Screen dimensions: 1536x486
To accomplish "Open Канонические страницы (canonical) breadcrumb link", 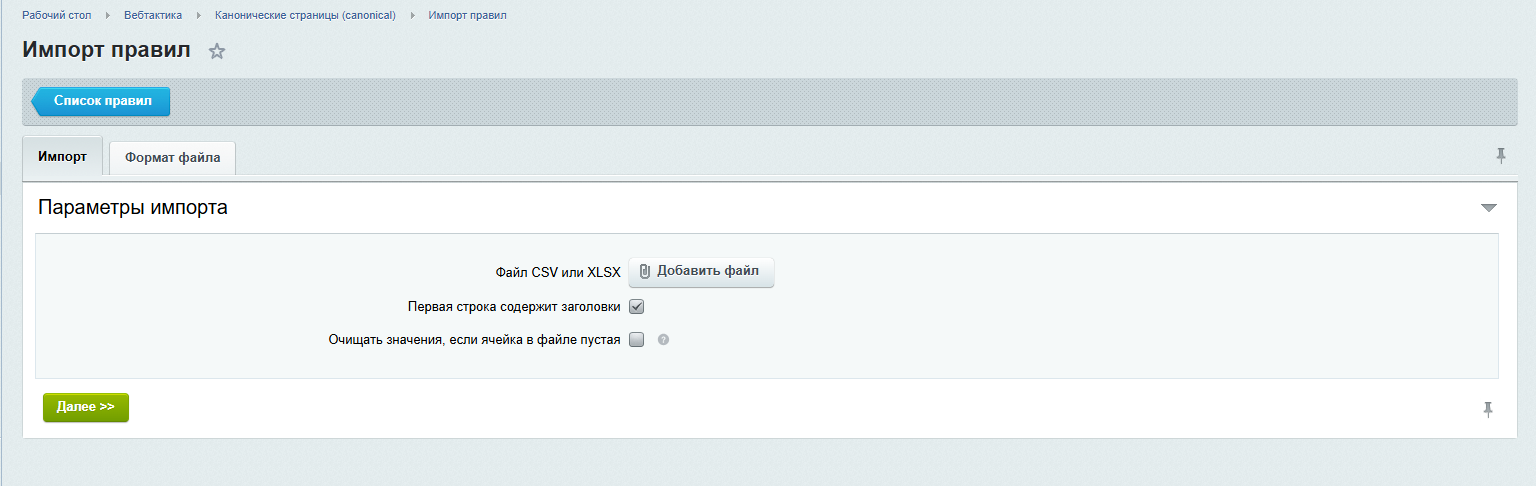I will pyautogui.click(x=305, y=16).
